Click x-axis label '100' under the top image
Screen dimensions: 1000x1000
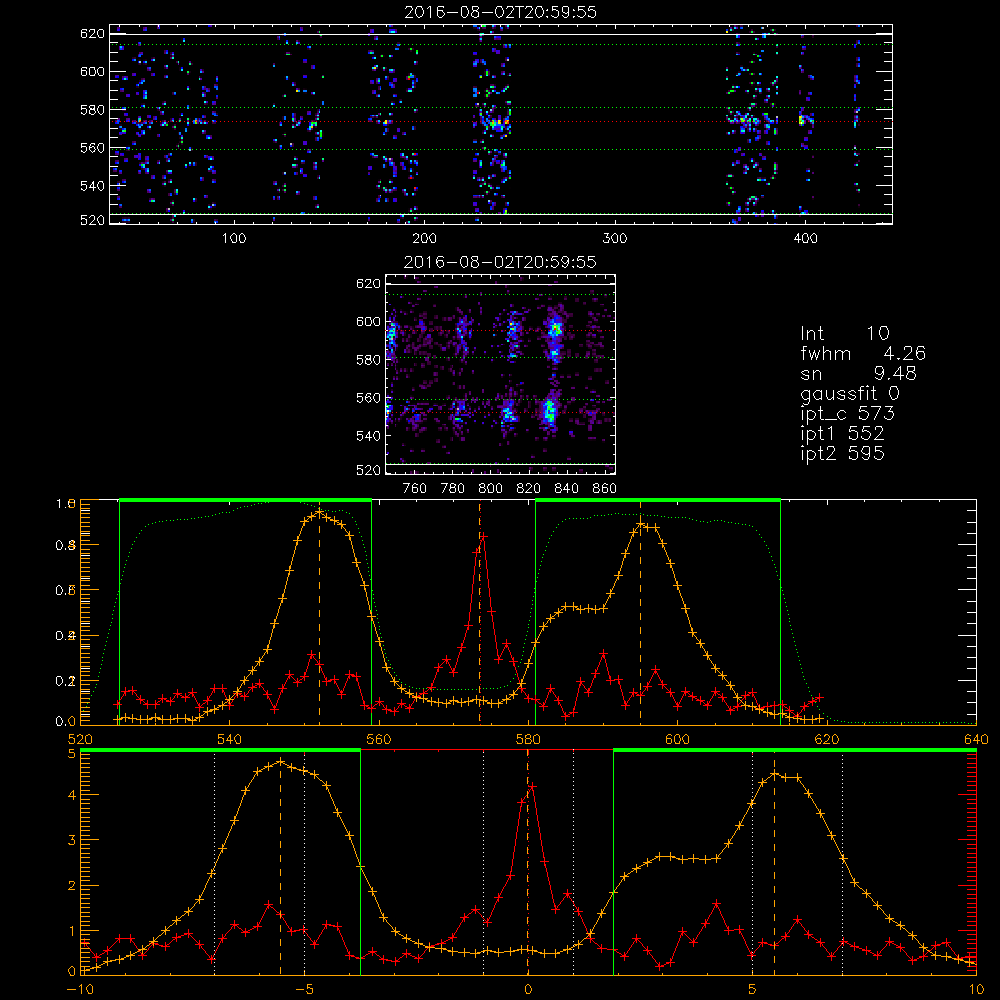pyautogui.click(x=233, y=239)
